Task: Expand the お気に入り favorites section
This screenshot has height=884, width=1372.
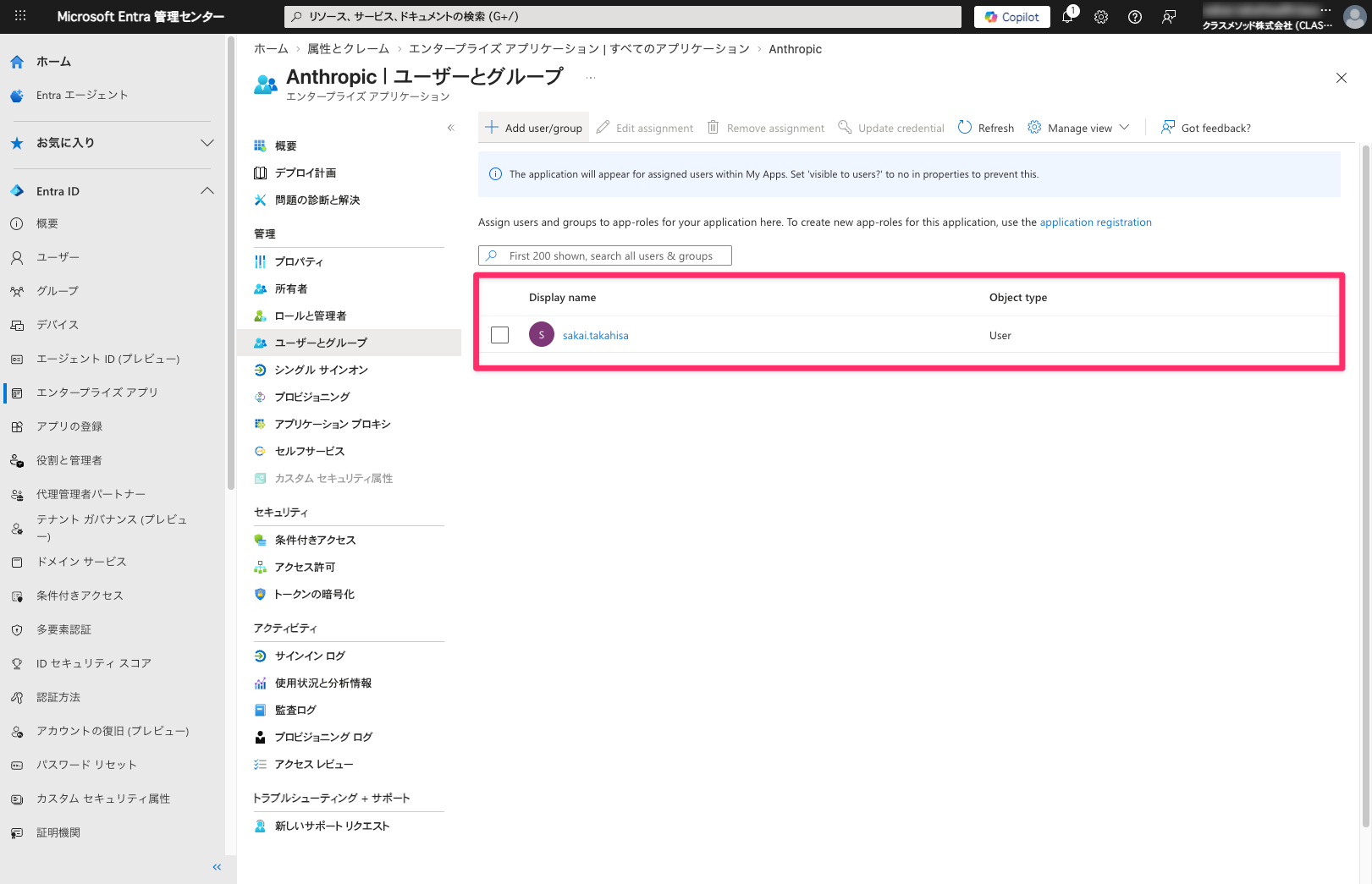Action: [x=207, y=143]
